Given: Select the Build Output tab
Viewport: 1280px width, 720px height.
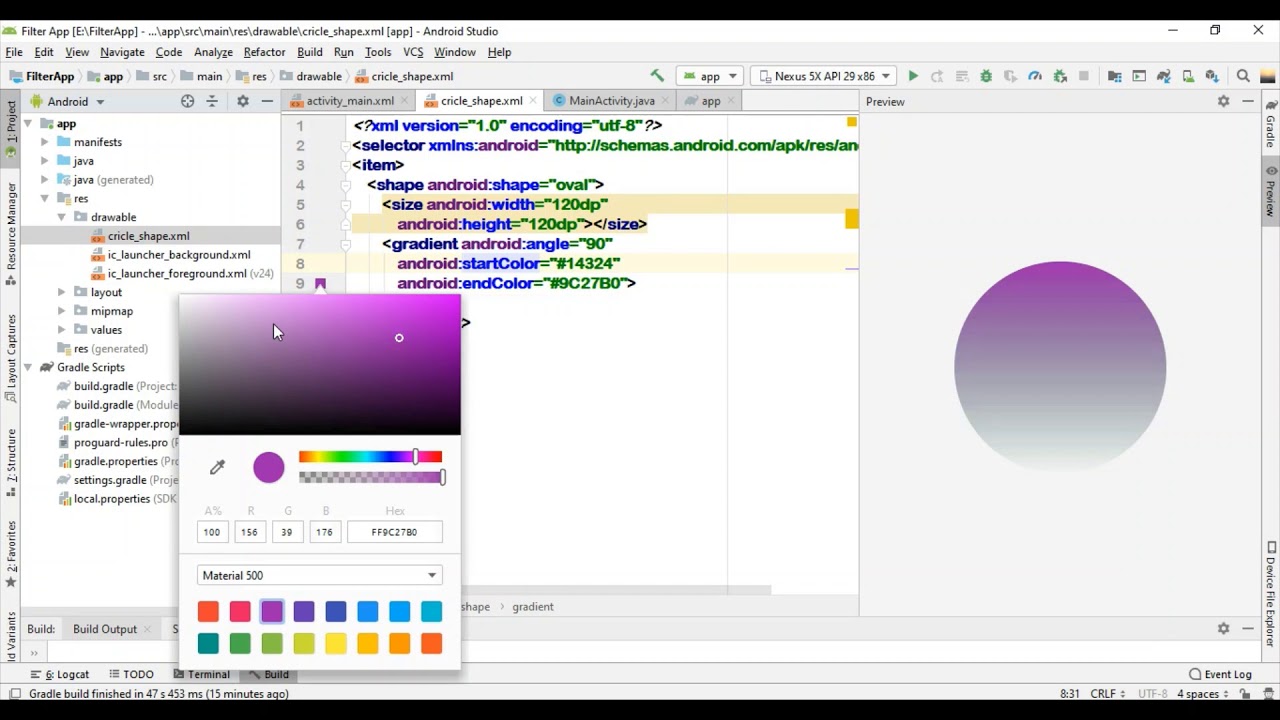Looking at the screenshot, I should coord(105,629).
